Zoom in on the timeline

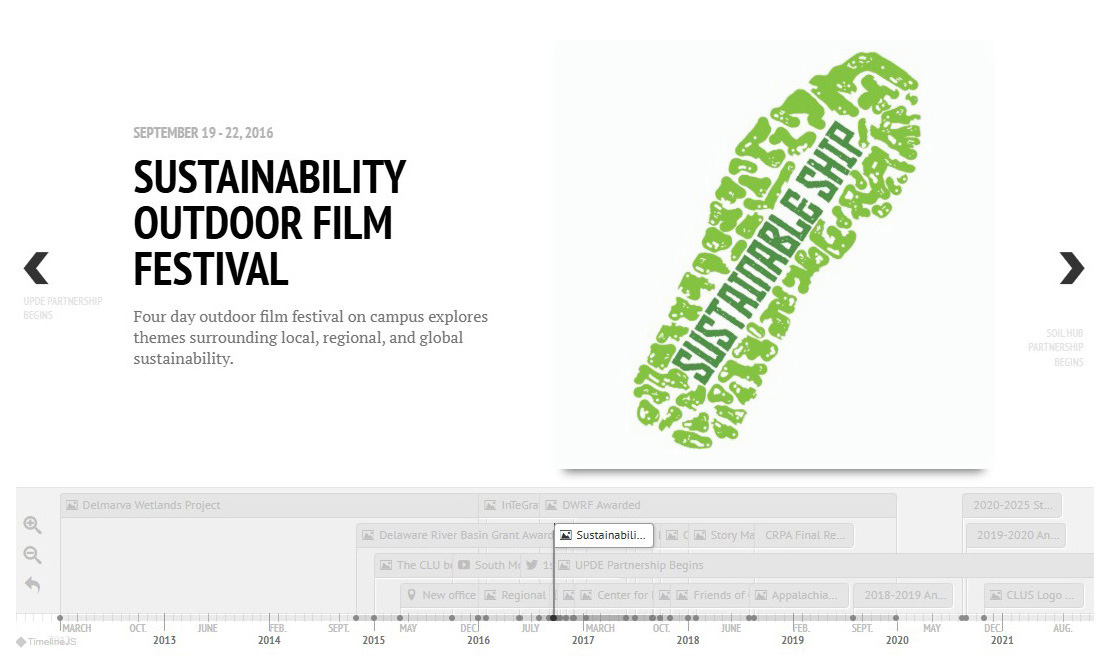(x=32, y=525)
